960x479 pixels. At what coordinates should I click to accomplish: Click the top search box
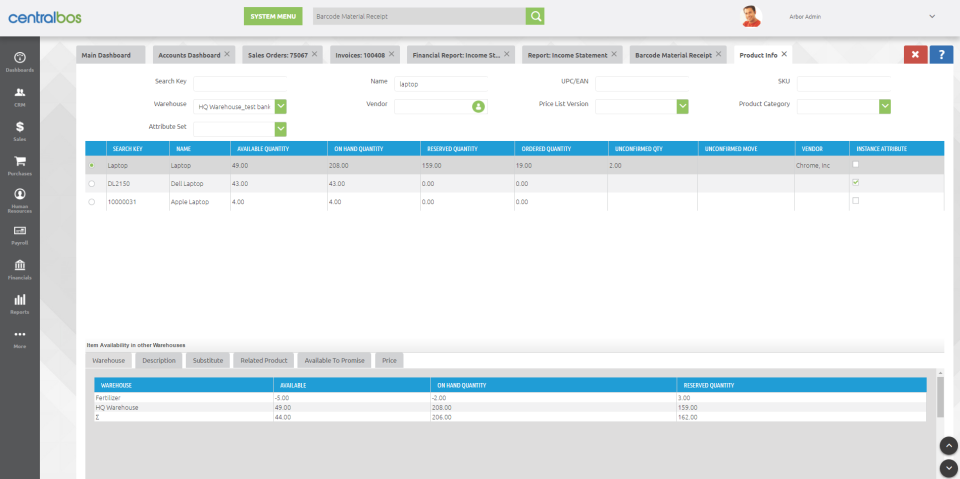tap(419, 17)
